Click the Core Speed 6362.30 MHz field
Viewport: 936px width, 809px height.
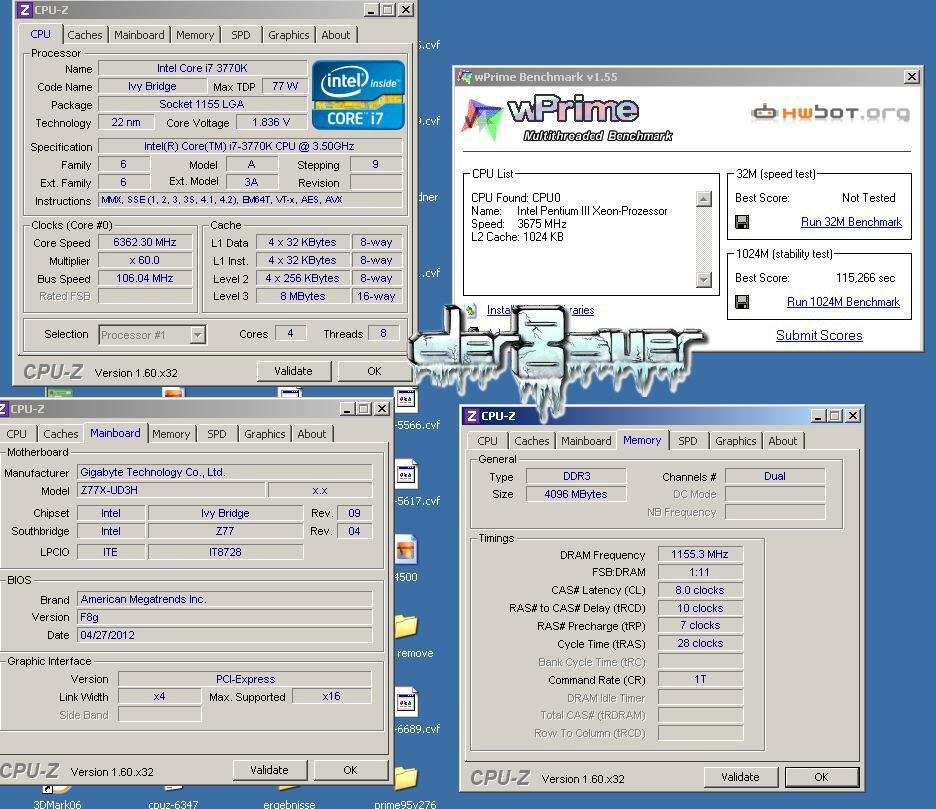[x=145, y=242]
